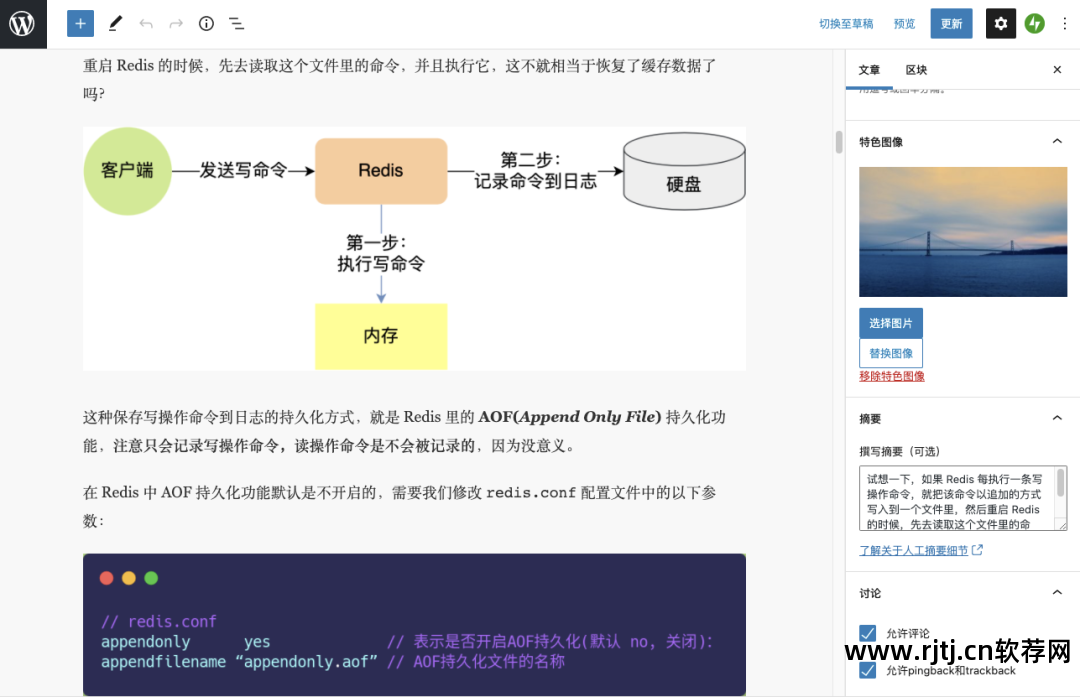Click the 替换图像 button
The height and width of the screenshot is (697, 1080).
(x=891, y=353)
